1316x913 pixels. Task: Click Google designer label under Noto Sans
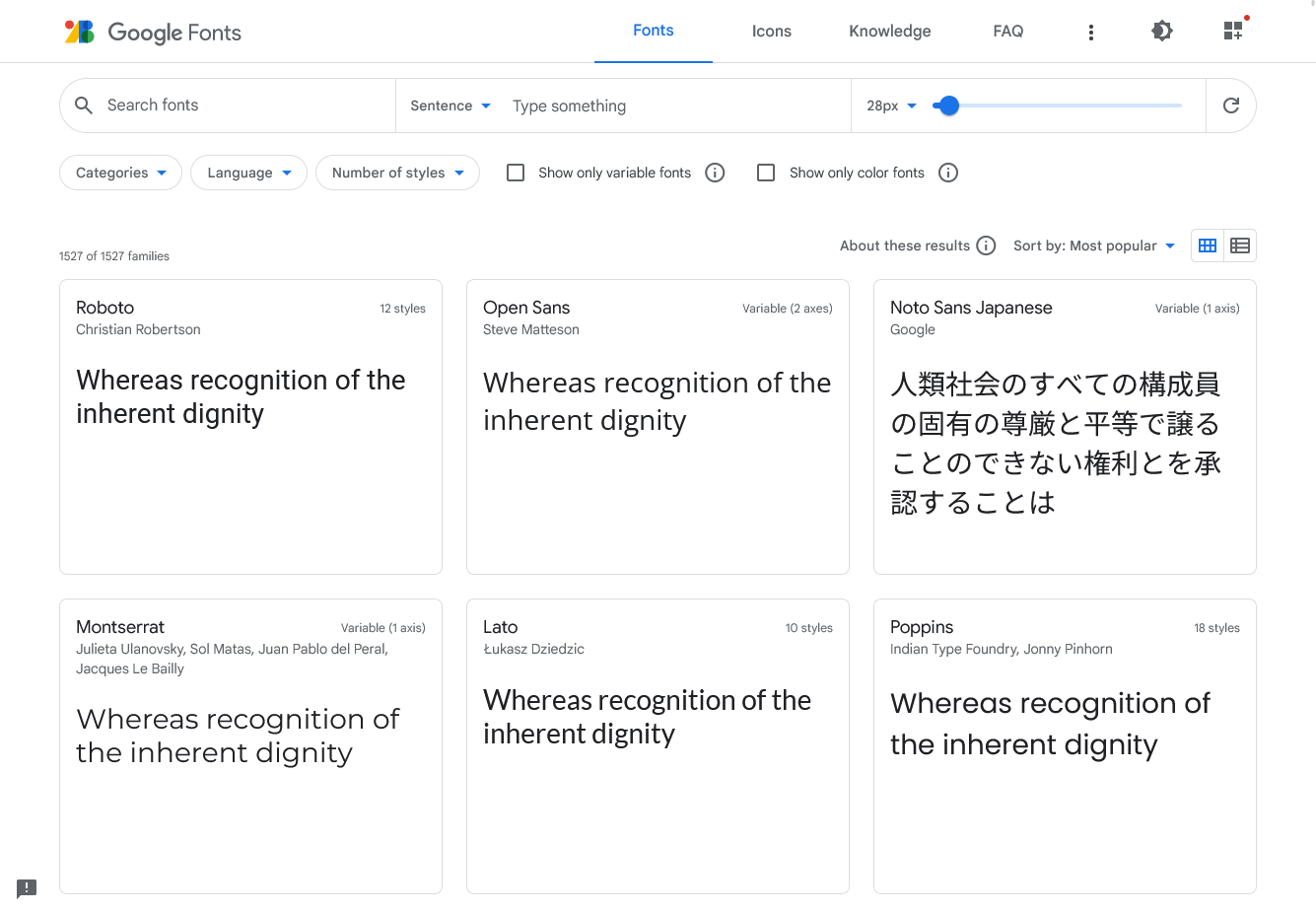(913, 329)
